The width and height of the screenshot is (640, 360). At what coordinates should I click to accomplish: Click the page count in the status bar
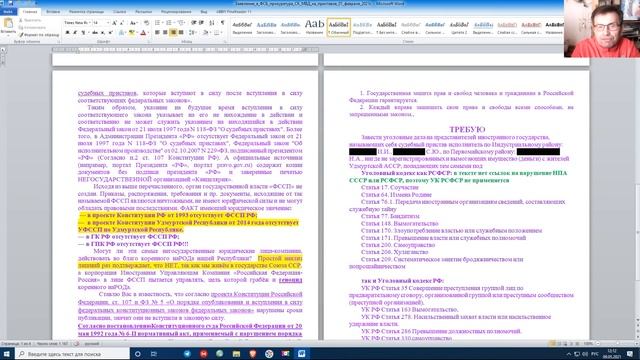(16, 344)
